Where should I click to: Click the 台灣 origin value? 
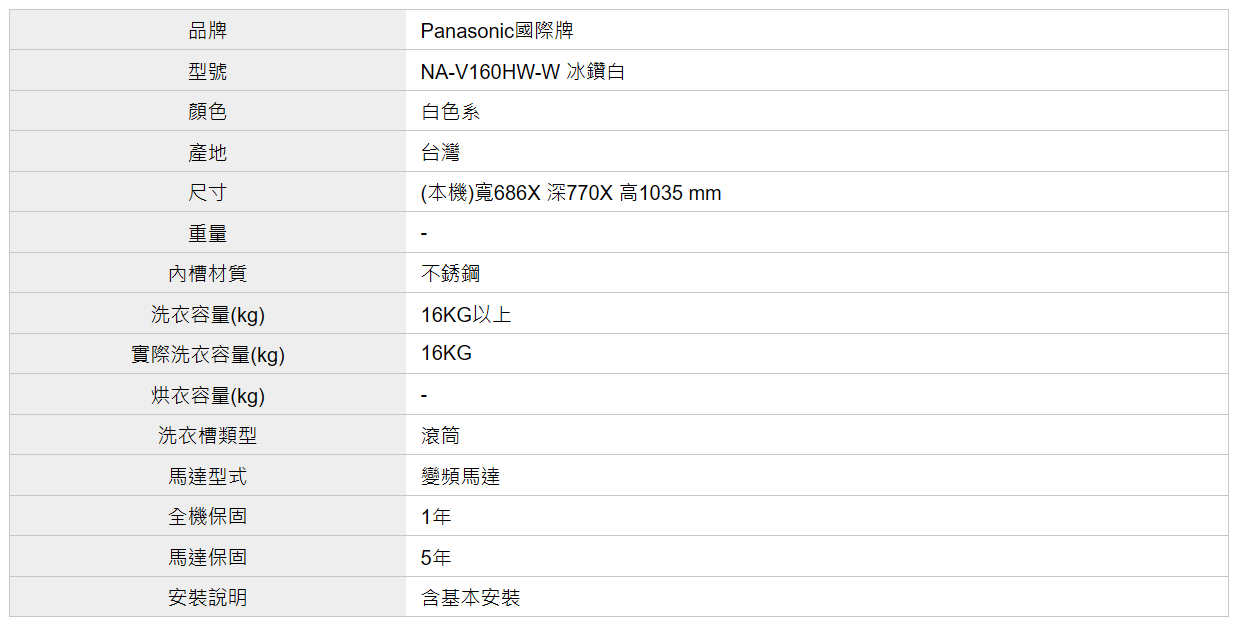[440, 153]
